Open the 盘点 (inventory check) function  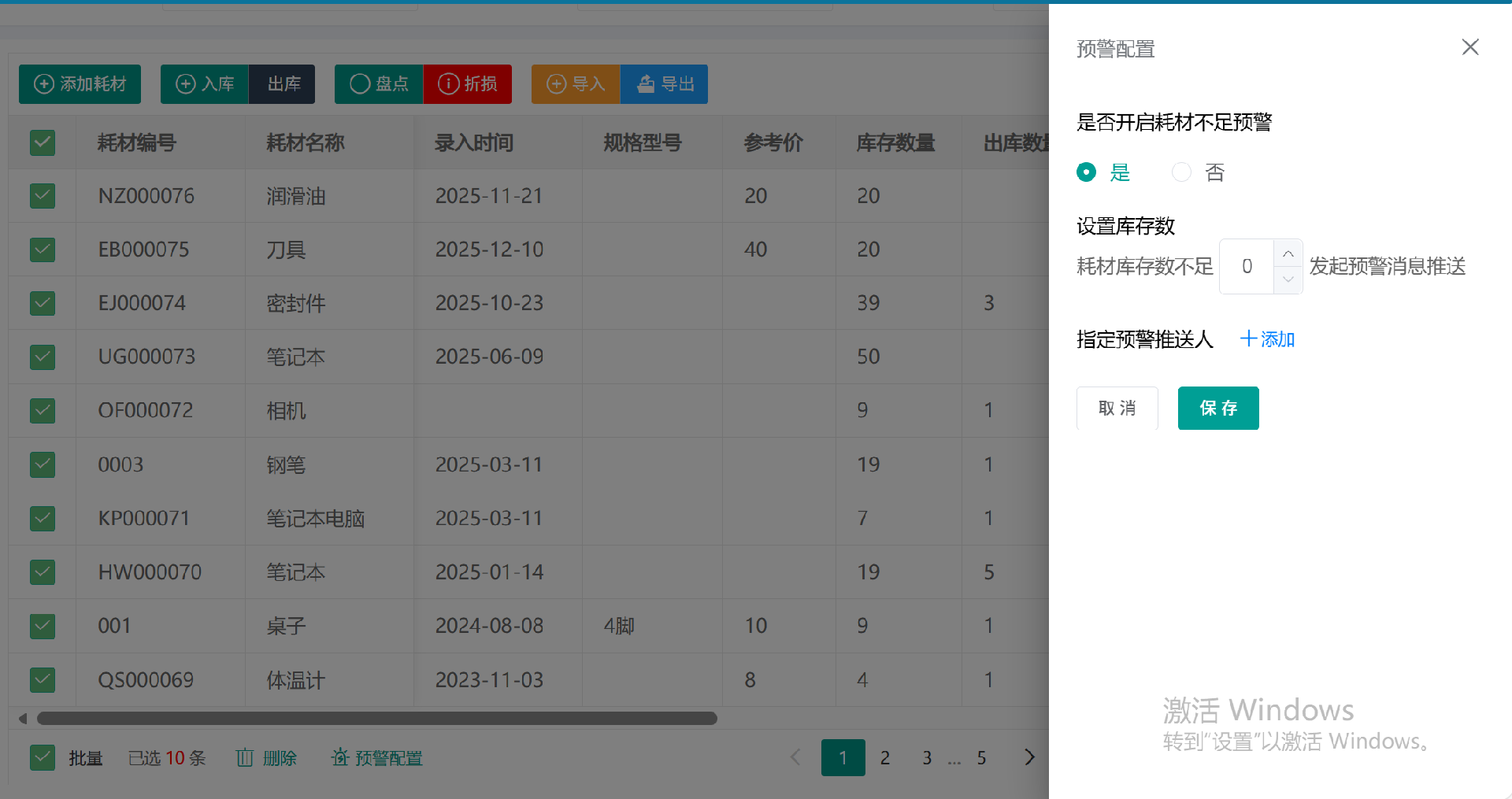(378, 83)
